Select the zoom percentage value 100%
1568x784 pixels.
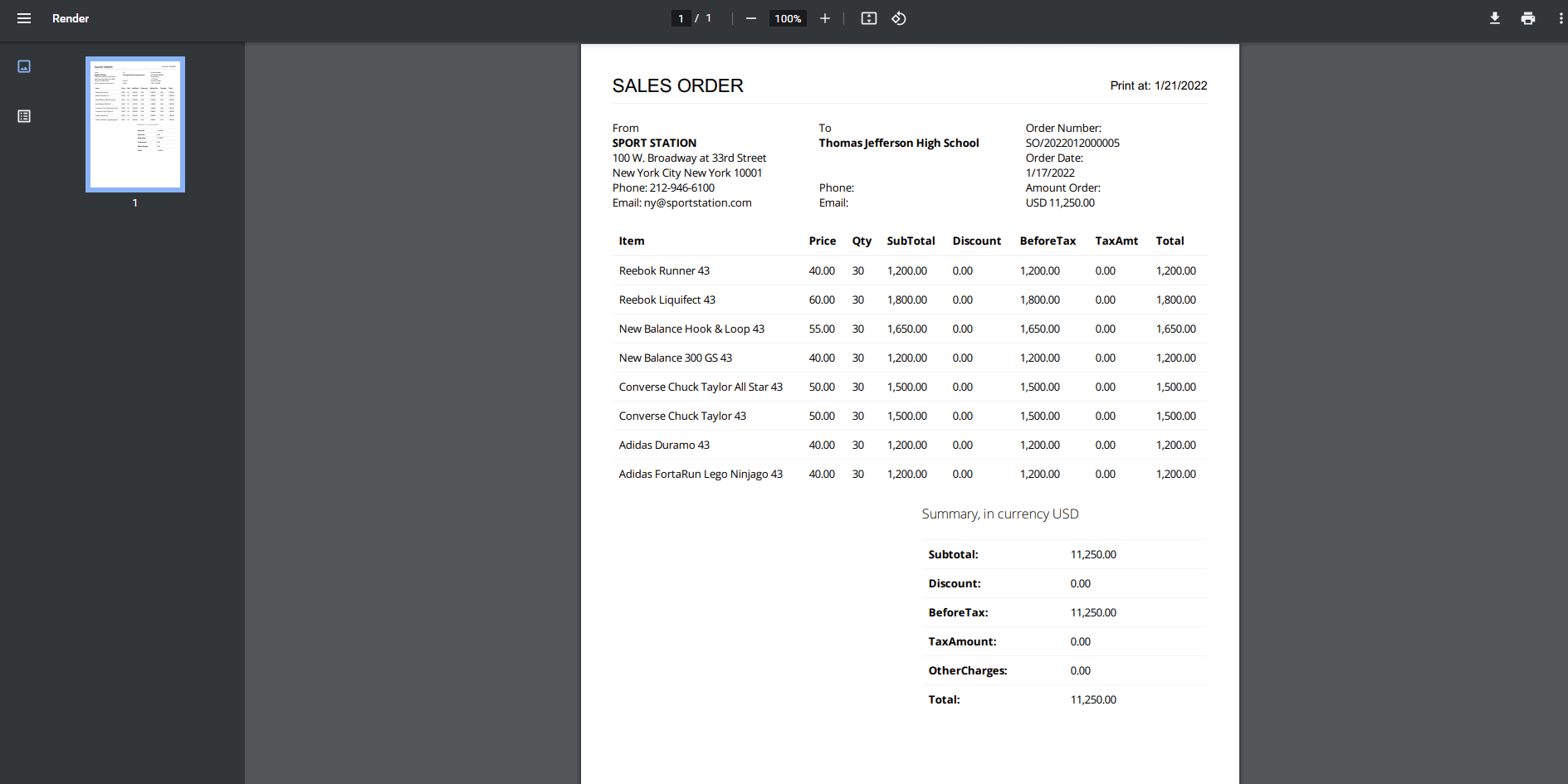click(786, 17)
